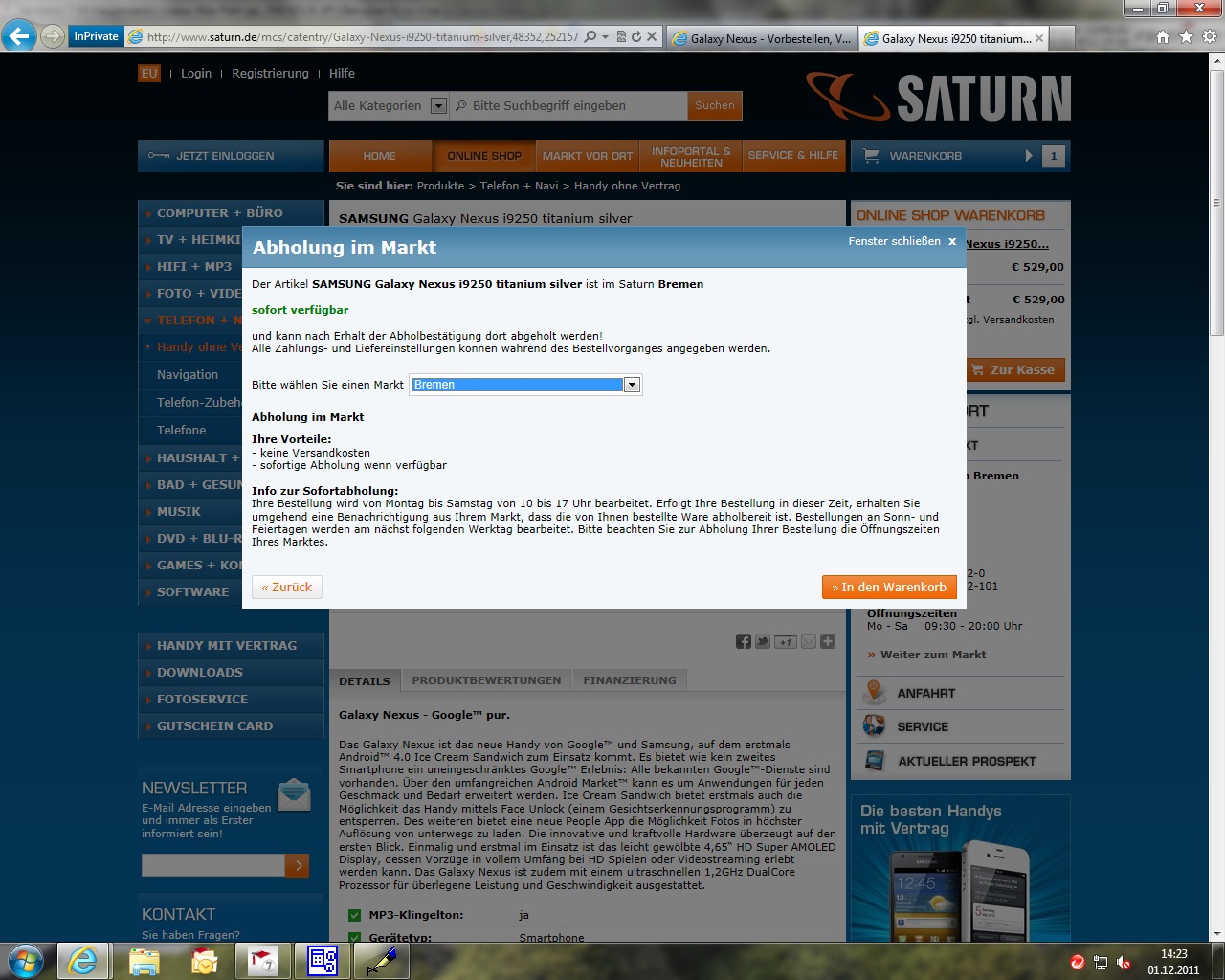Open the browser Home icon
Viewport: 1225px width, 980px height.
(x=1163, y=36)
